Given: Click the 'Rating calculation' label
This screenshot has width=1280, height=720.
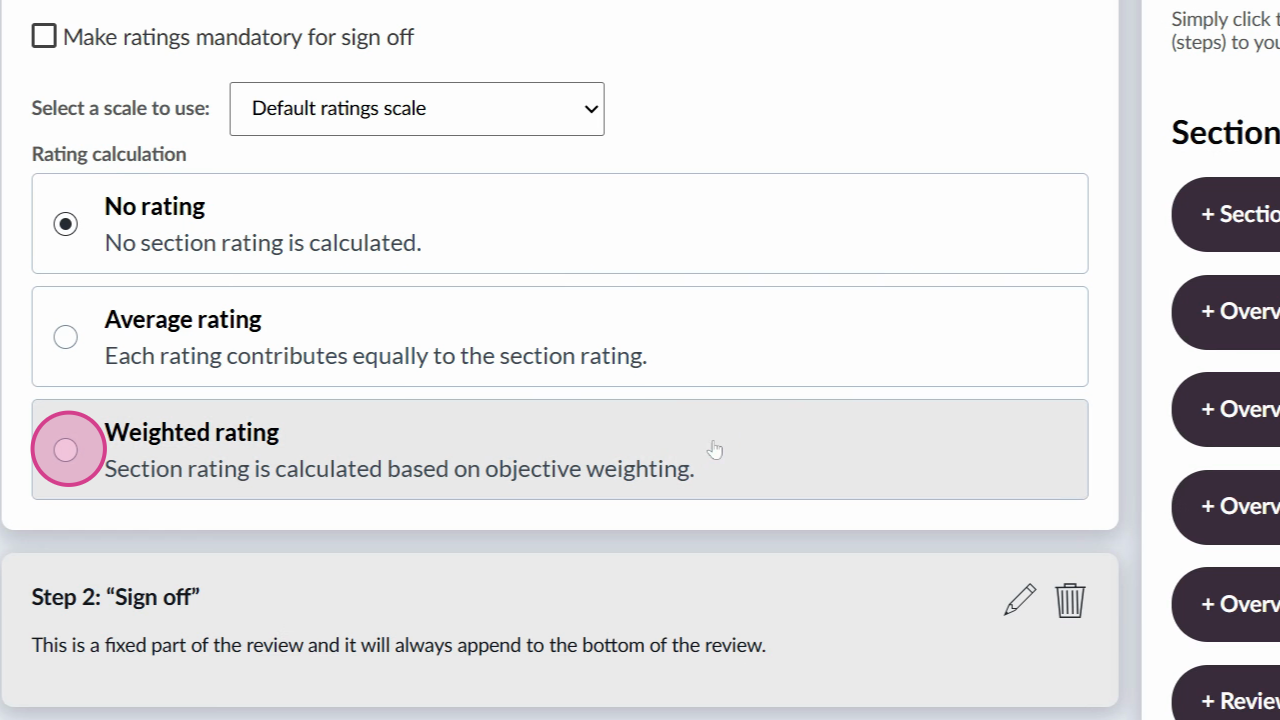Looking at the screenshot, I should point(109,154).
